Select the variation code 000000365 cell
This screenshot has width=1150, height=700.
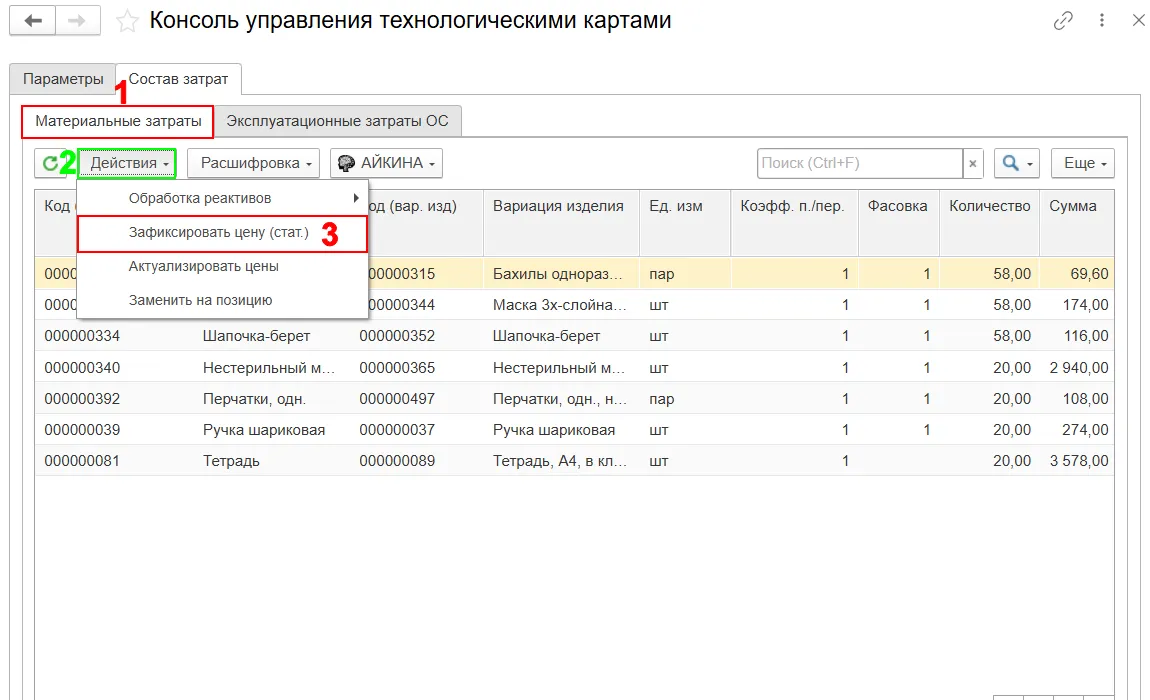pos(417,368)
